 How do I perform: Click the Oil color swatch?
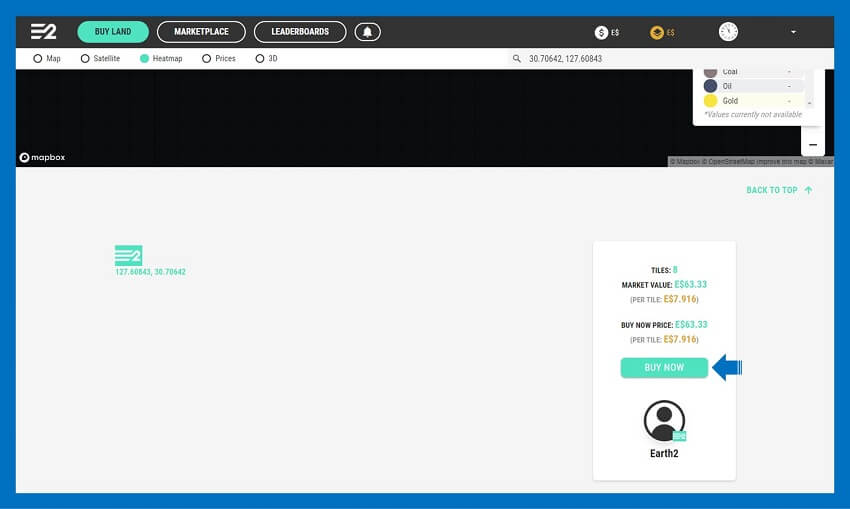pos(710,86)
